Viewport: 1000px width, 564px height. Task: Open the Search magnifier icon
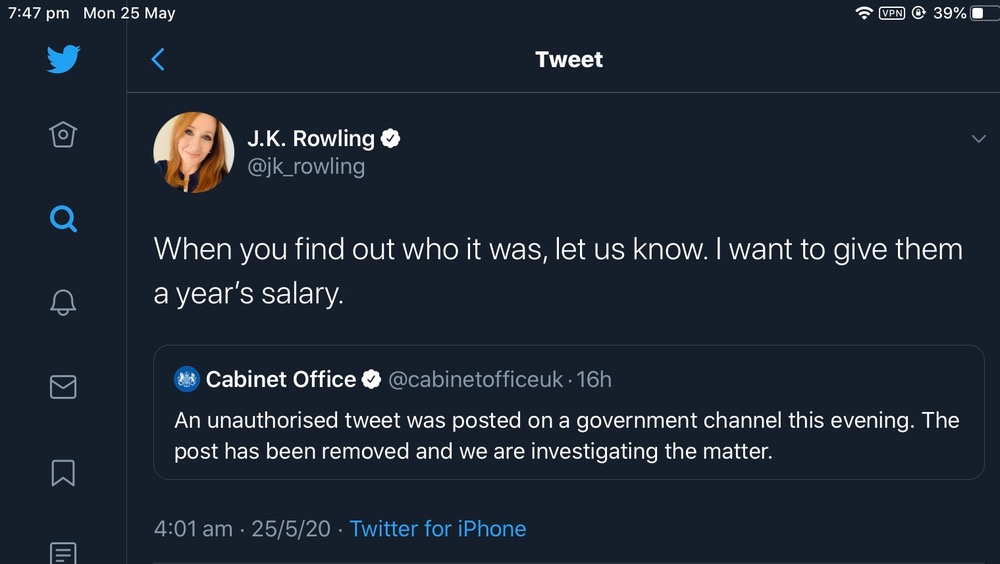pyautogui.click(x=62, y=218)
